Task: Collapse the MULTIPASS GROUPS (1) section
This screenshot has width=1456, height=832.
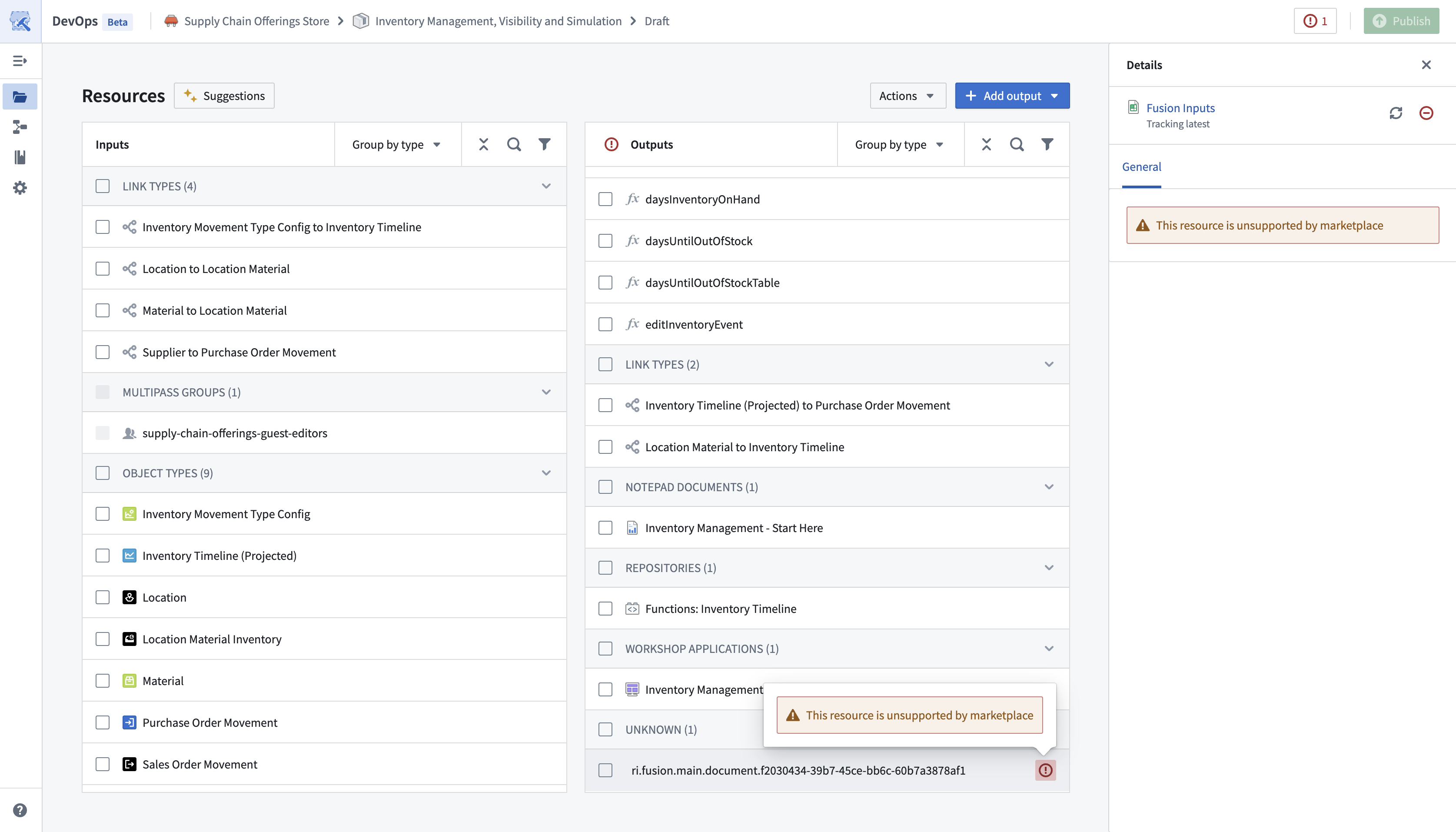Action: [x=546, y=392]
